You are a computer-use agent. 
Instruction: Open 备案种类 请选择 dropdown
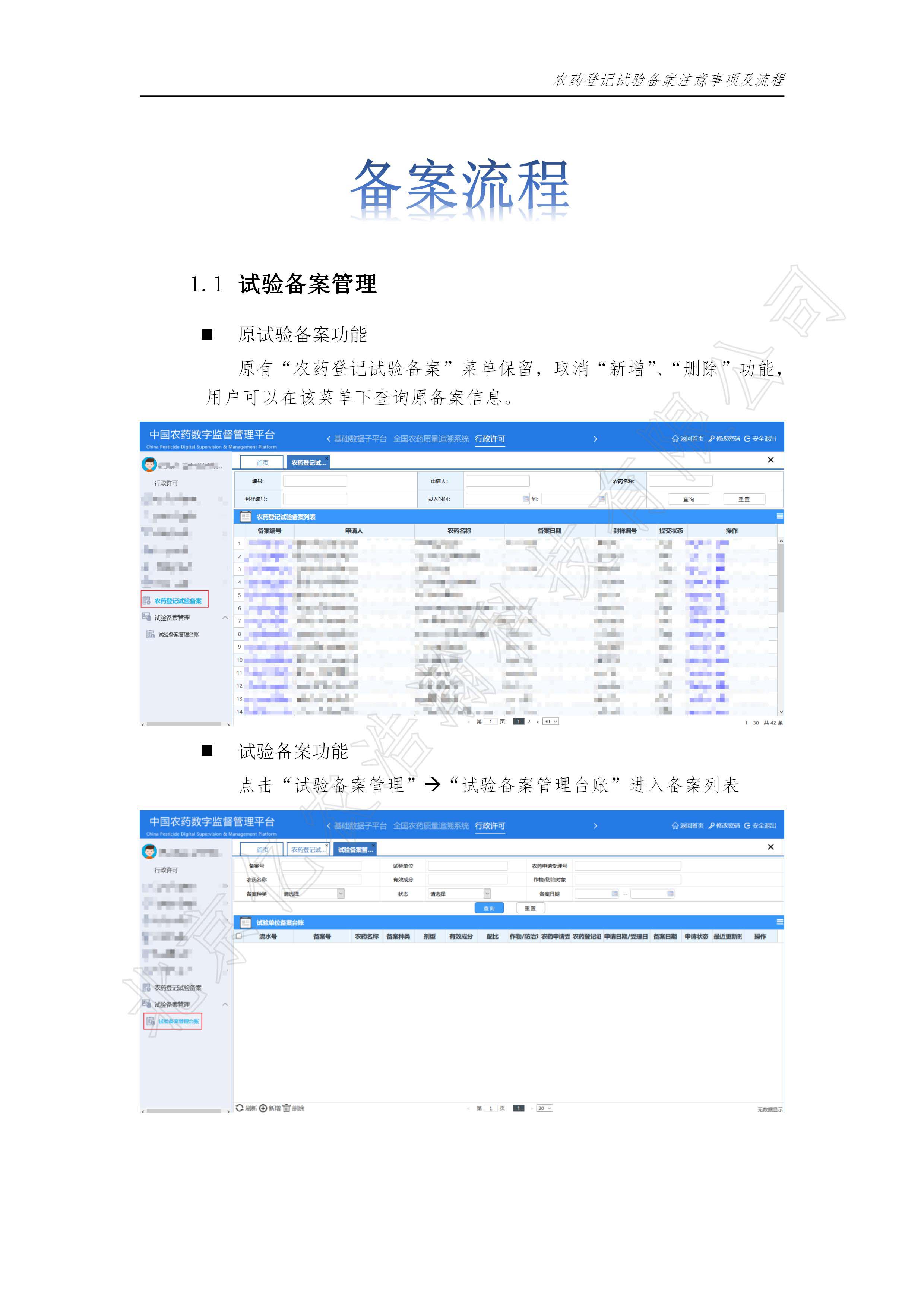click(313, 894)
